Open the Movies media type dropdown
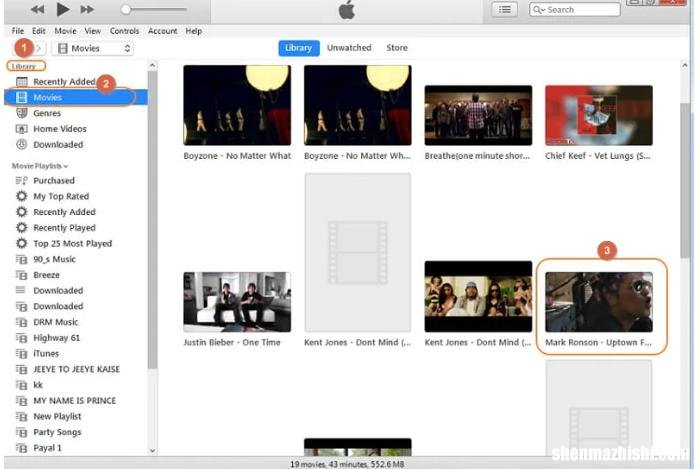 pyautogui.click(x=92, y=48)
